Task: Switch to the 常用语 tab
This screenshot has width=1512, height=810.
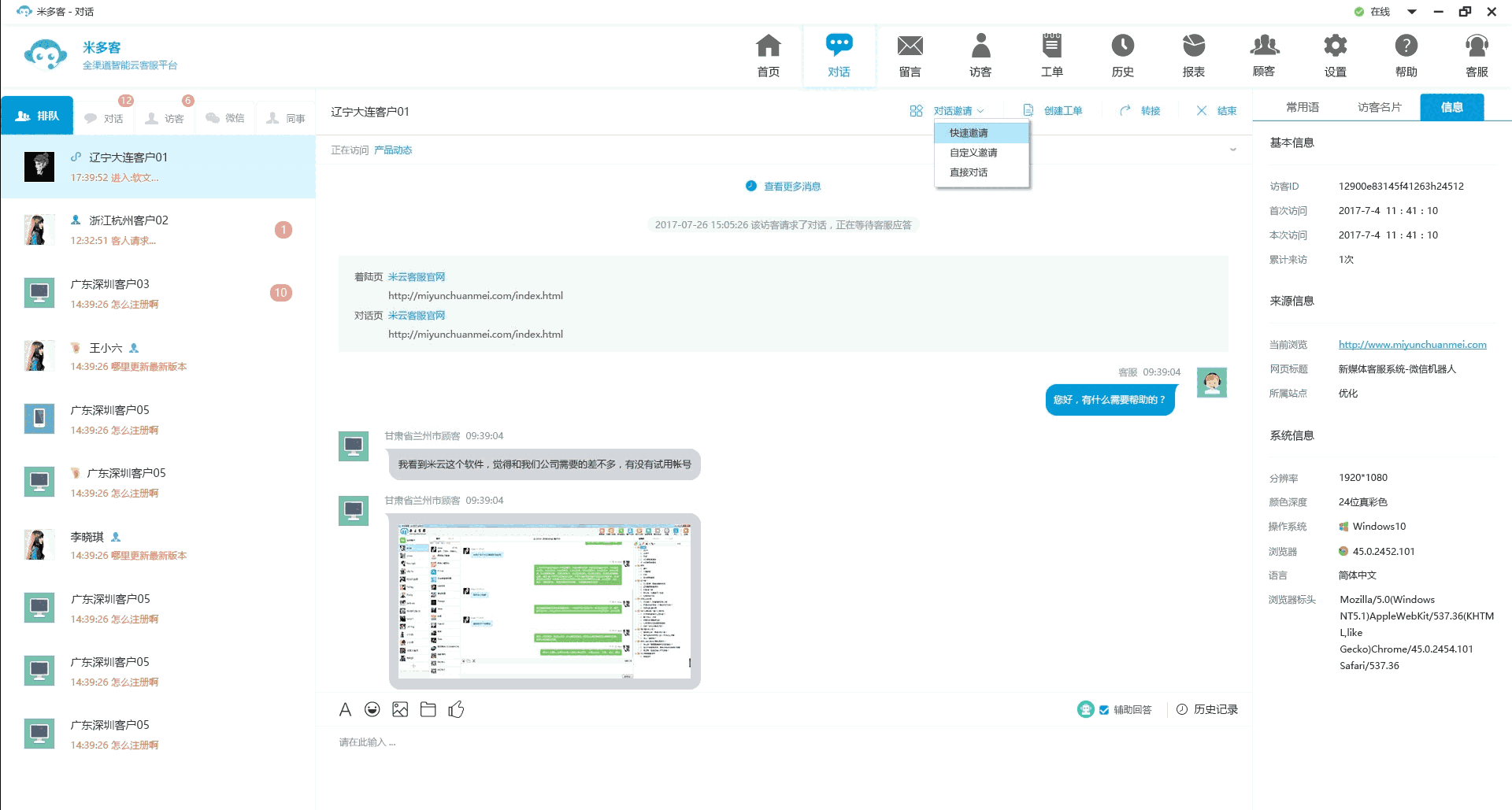Action: [1303, 107]
